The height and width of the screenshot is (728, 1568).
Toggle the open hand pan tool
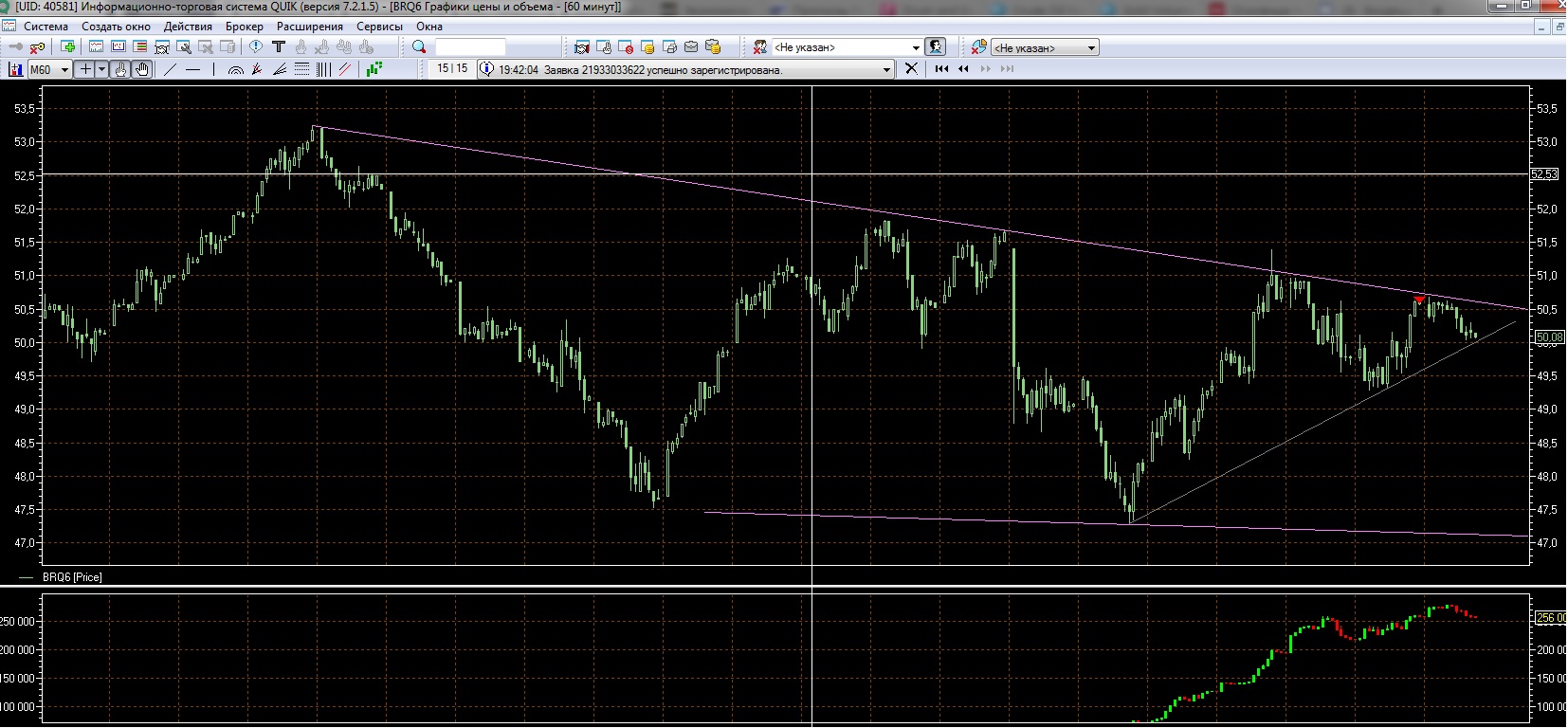142,69
